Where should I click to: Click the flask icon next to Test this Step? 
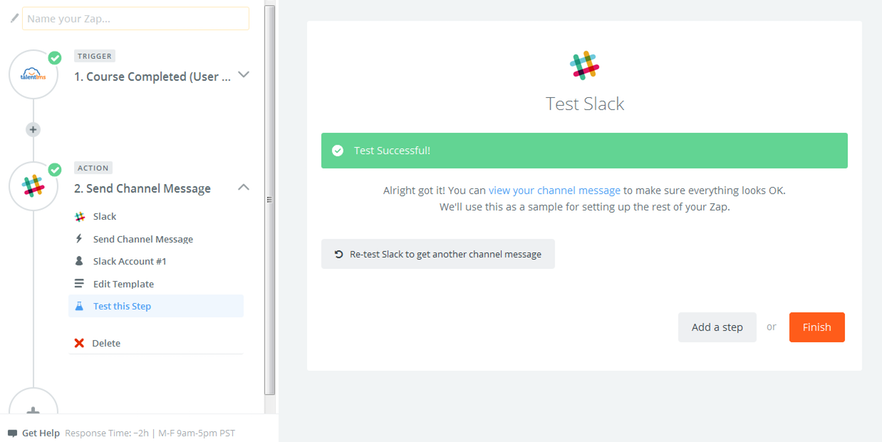point(79,306)
